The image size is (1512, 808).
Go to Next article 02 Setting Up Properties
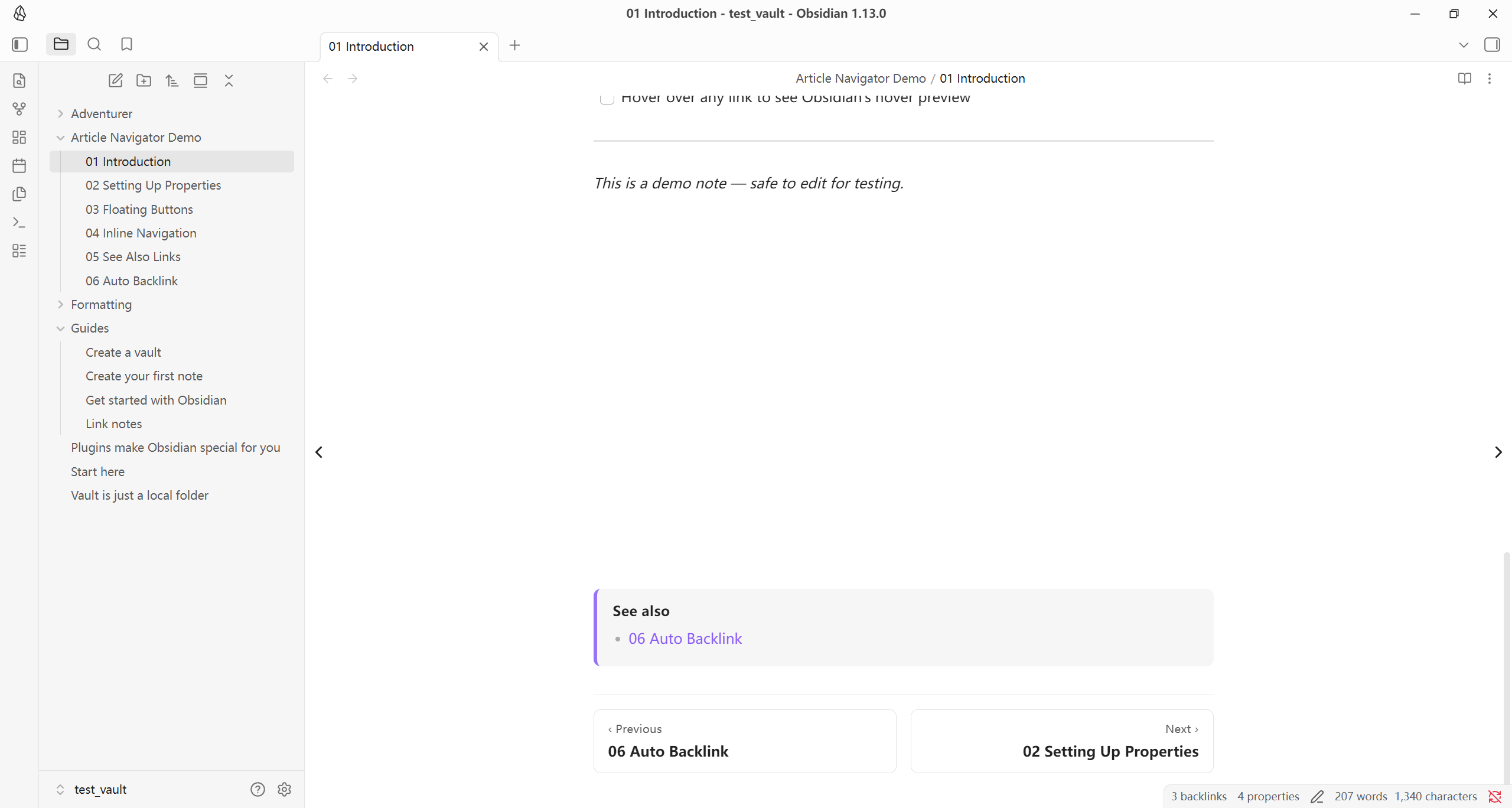pos(1062,741)
